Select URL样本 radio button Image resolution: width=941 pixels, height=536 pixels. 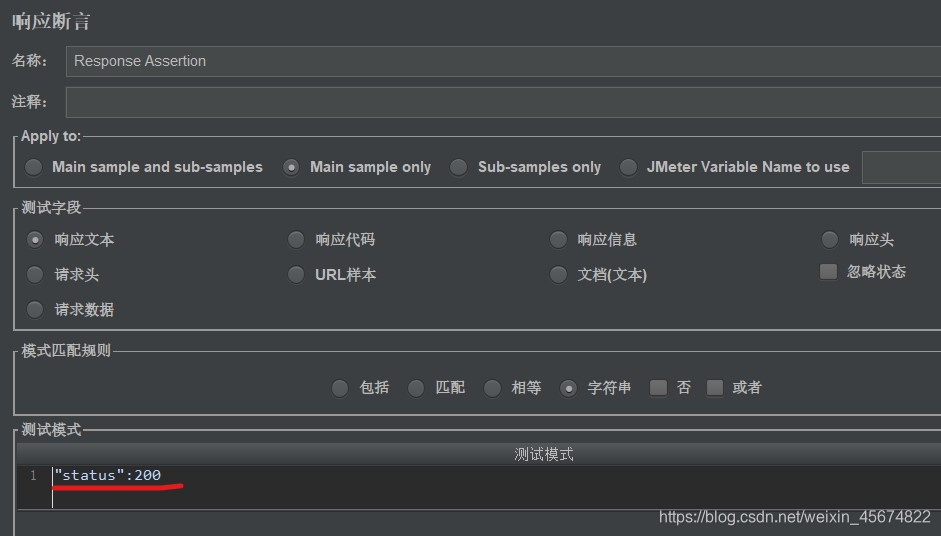click(x=296, y=274)
